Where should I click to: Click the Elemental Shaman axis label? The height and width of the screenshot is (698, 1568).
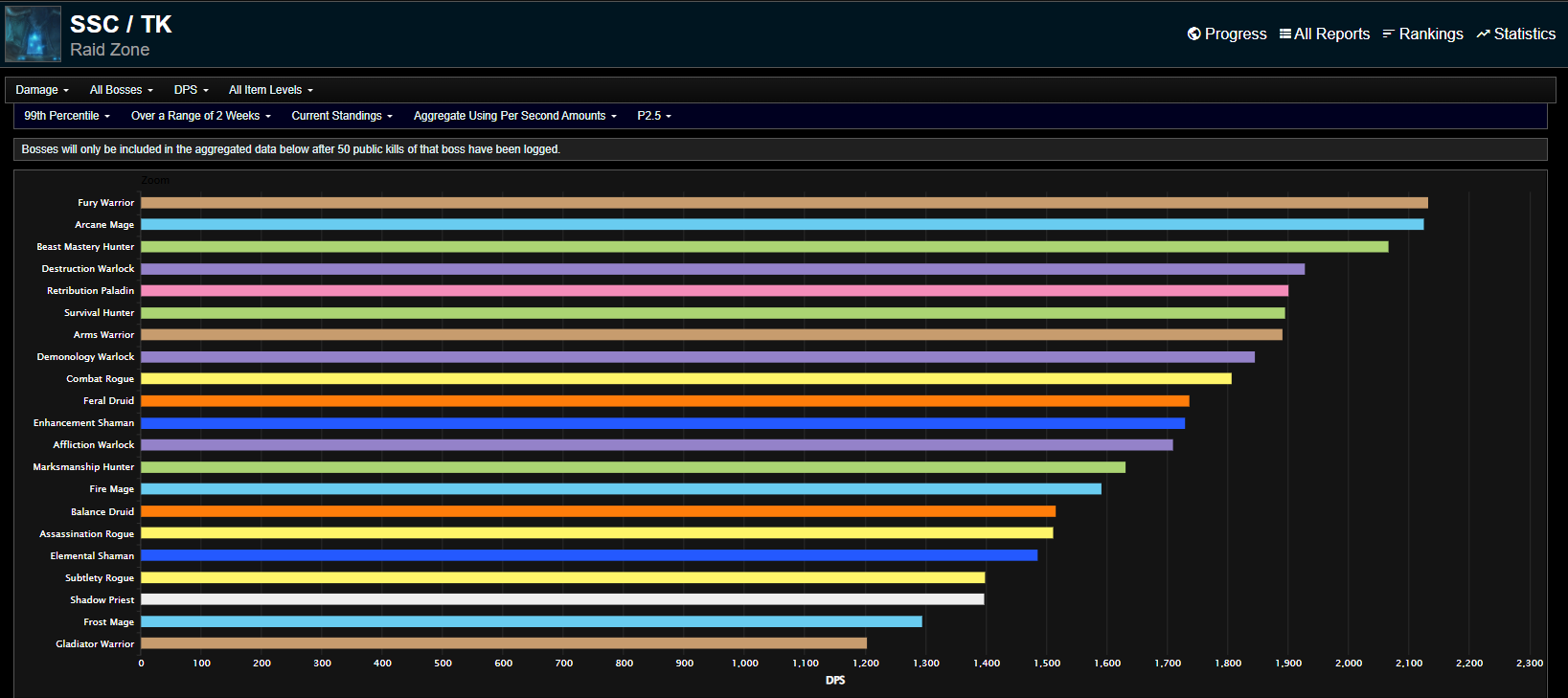tap(92, 556)
